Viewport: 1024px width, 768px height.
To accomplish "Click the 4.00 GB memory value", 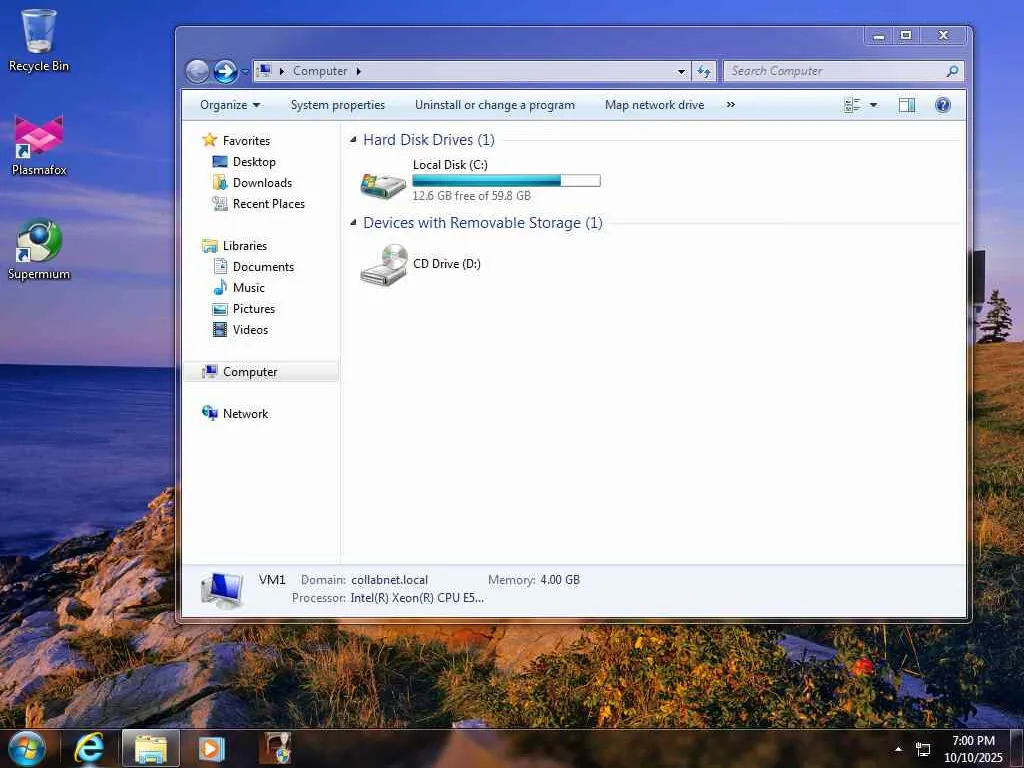I will coord(560,580).
